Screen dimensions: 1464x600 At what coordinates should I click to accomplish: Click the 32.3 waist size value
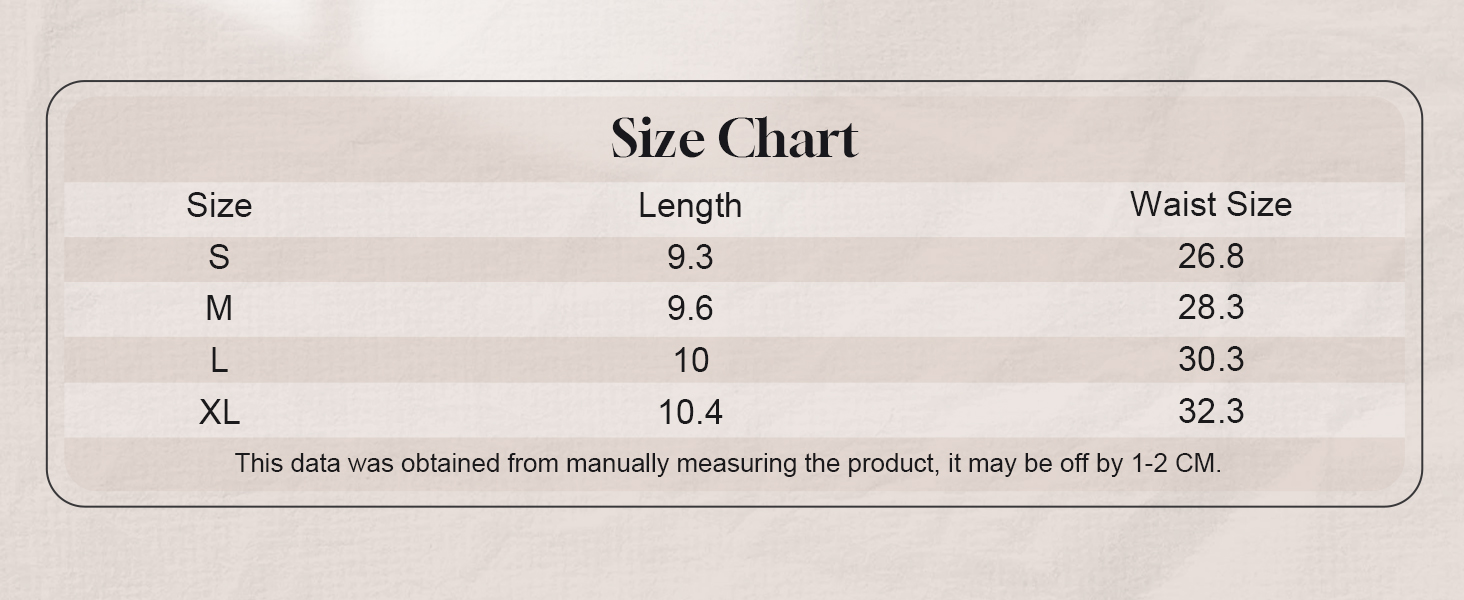pos(1211,412)
